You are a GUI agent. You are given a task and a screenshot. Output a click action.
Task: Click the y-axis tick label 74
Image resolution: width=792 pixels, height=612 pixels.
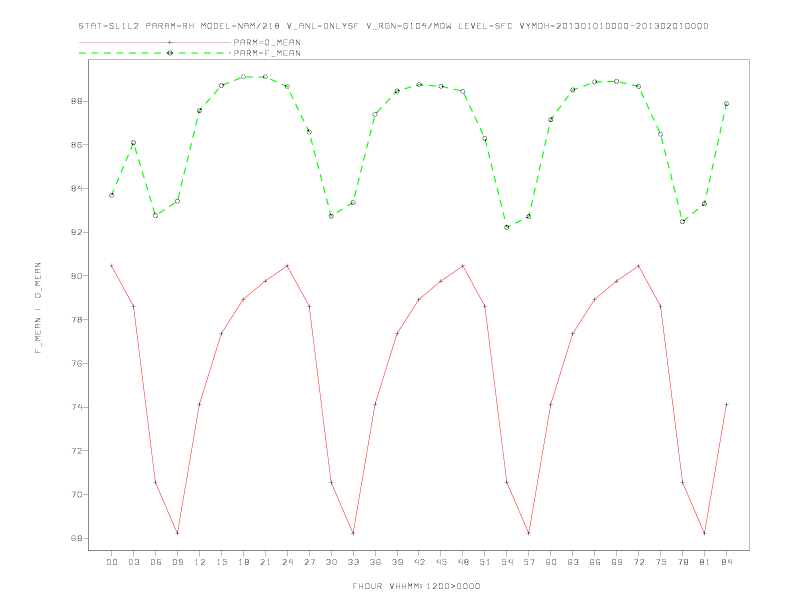click(76, 407)
